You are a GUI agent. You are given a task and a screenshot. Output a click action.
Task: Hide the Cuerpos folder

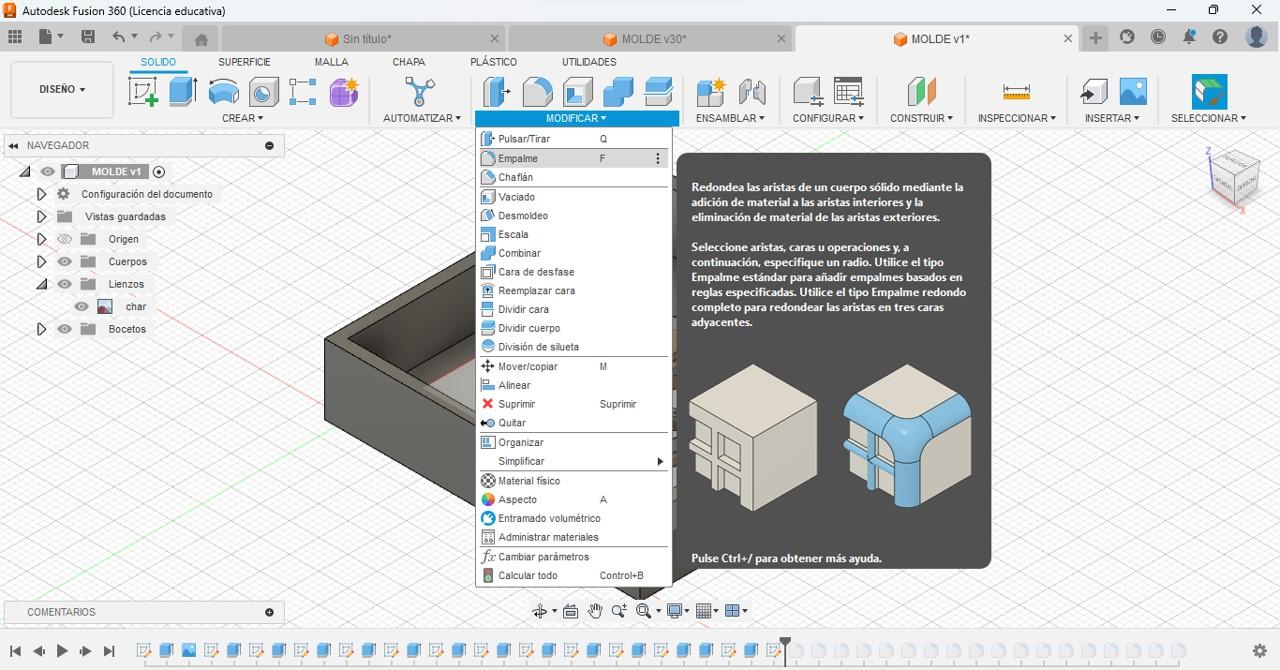(65, 262)
